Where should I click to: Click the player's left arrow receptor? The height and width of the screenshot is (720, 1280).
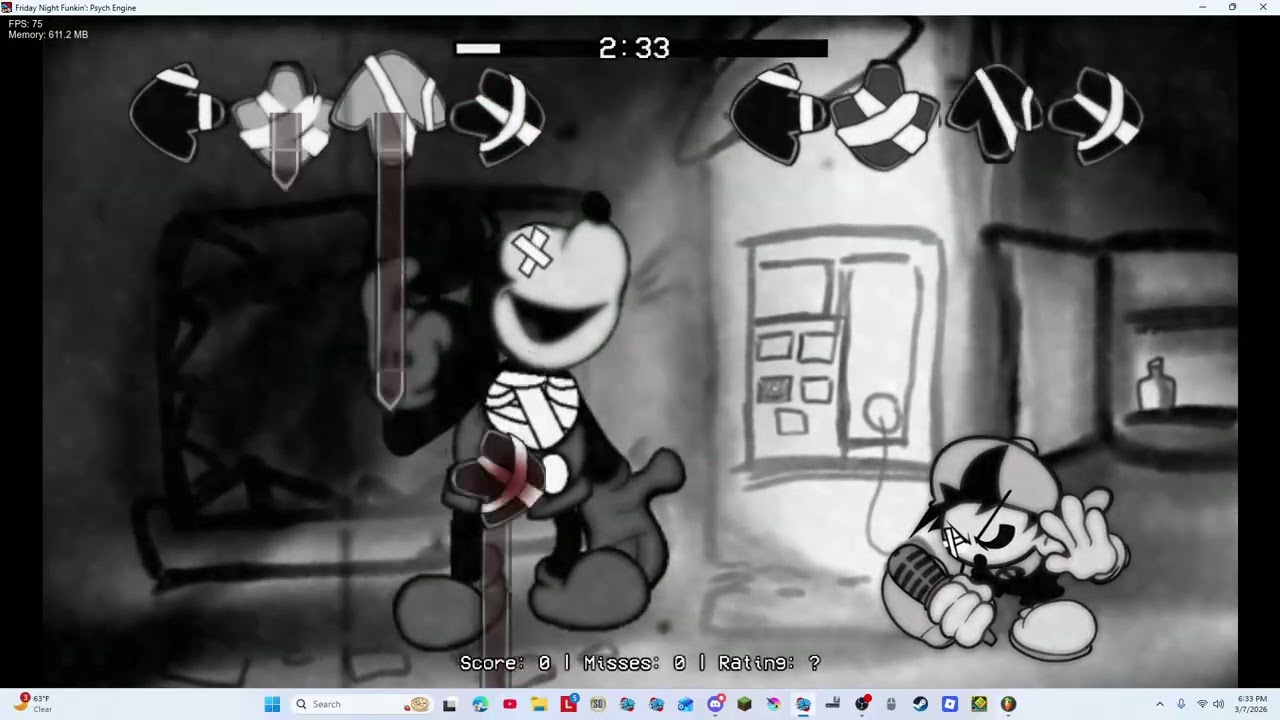pyautogui.click(x=779, y=113)
